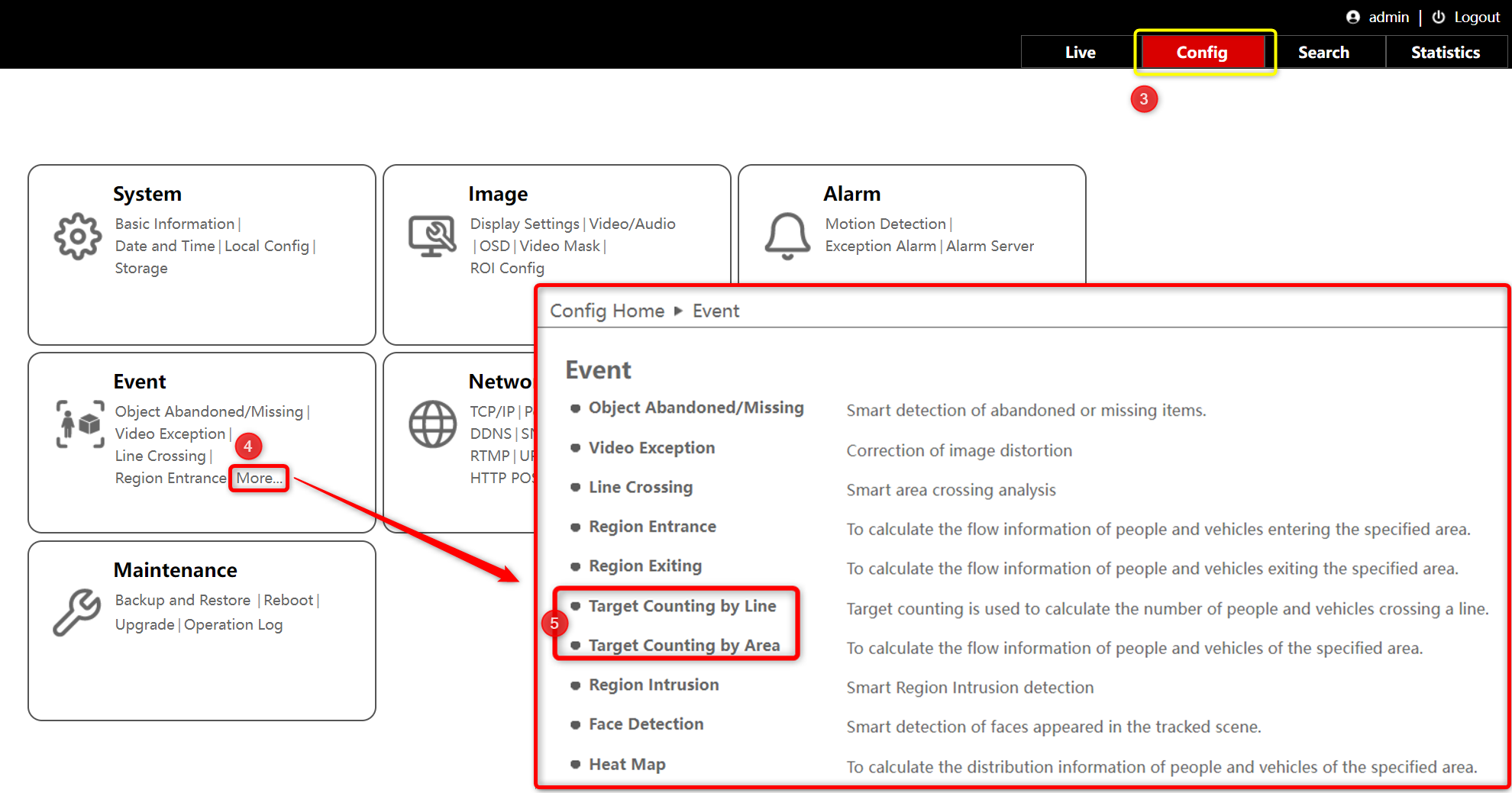Open the Search tab
1512x793 pixels.
point(1323,52)
